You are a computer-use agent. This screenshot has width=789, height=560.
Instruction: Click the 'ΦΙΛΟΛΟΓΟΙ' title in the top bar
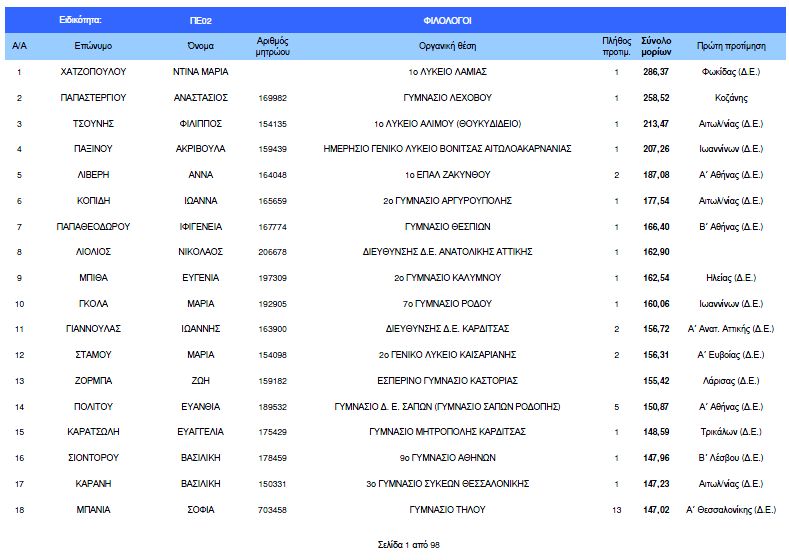[447, 19]
